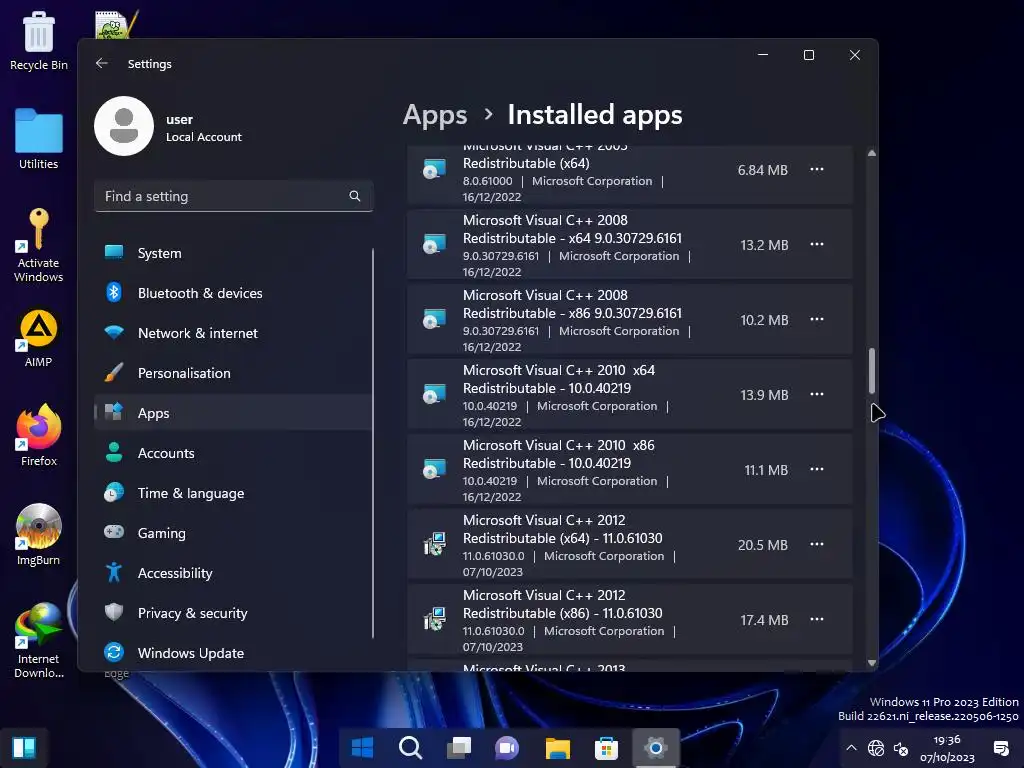This screenshot has width=1024, height=768.
Task: Select the Utilities folder on desktop
Action: [39, 139]
